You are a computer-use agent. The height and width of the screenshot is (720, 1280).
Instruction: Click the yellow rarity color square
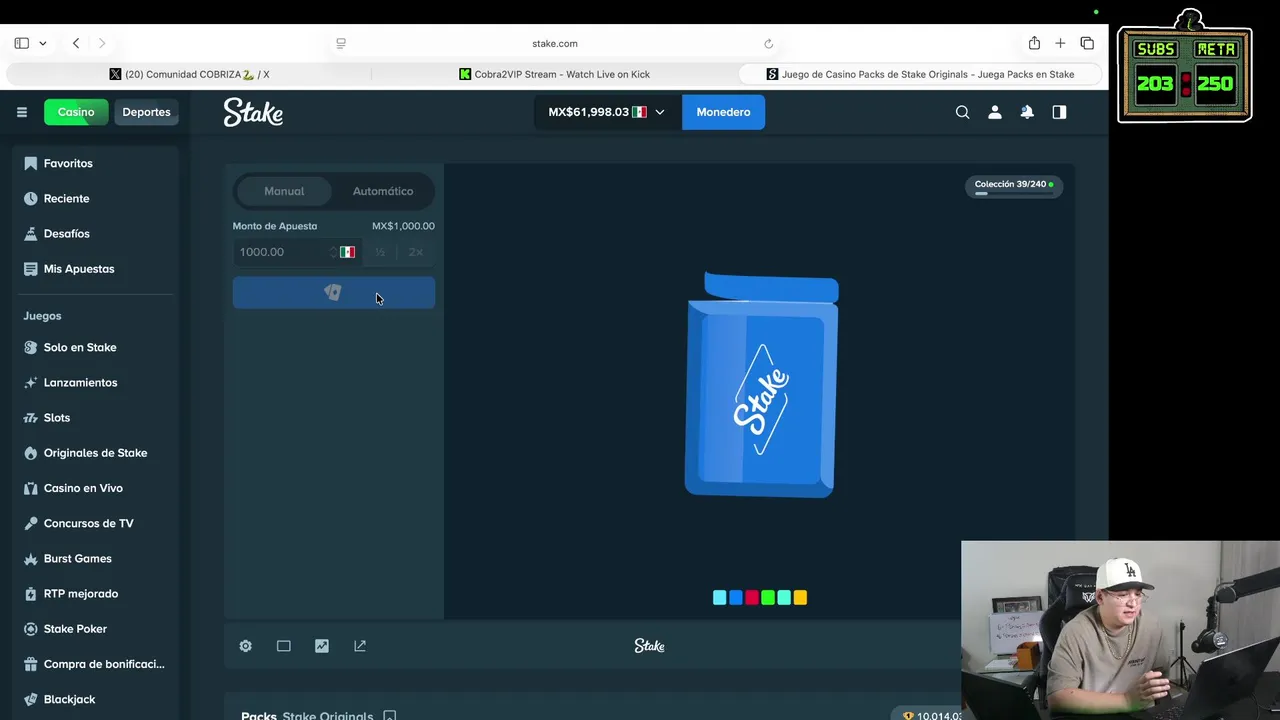(800, 598)
